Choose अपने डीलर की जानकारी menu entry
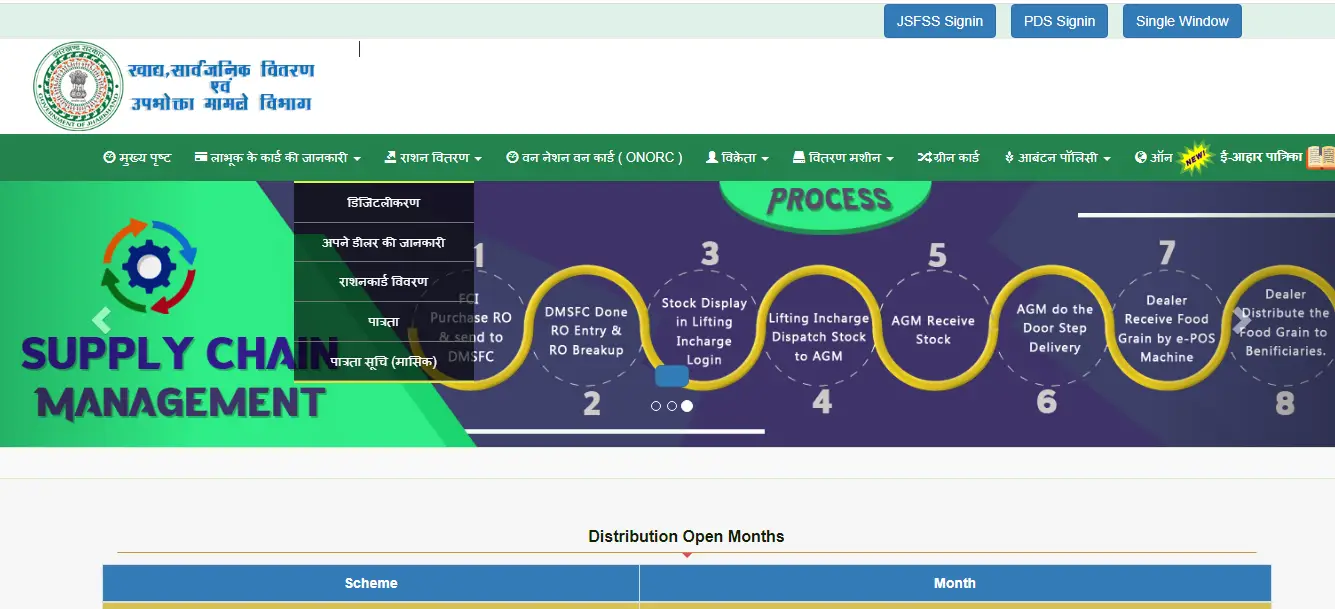 [384, 242]
